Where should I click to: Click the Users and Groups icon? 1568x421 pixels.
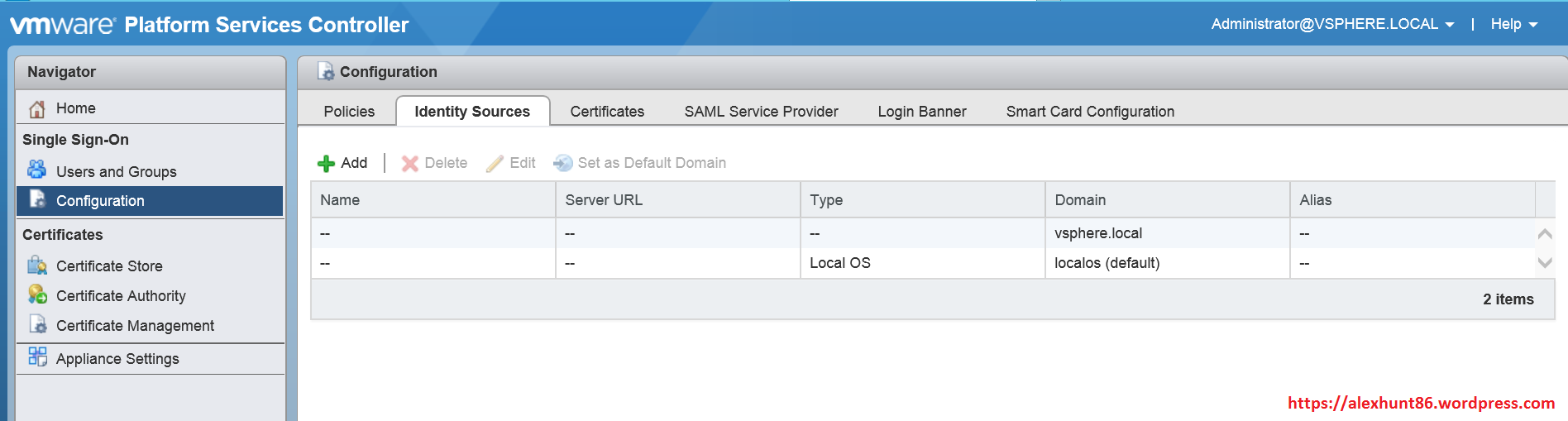37,170
